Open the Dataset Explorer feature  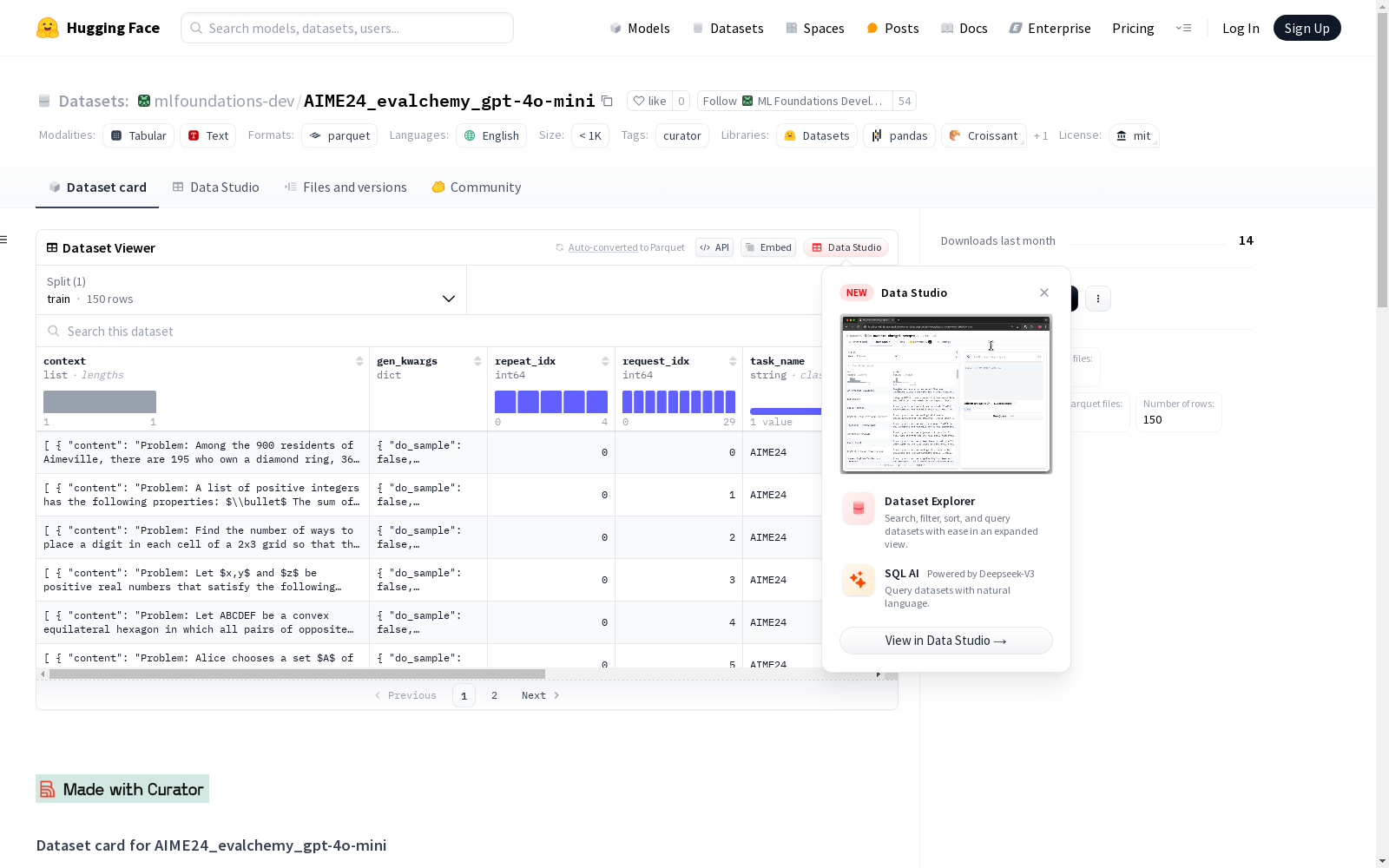(x=946, y=522)
